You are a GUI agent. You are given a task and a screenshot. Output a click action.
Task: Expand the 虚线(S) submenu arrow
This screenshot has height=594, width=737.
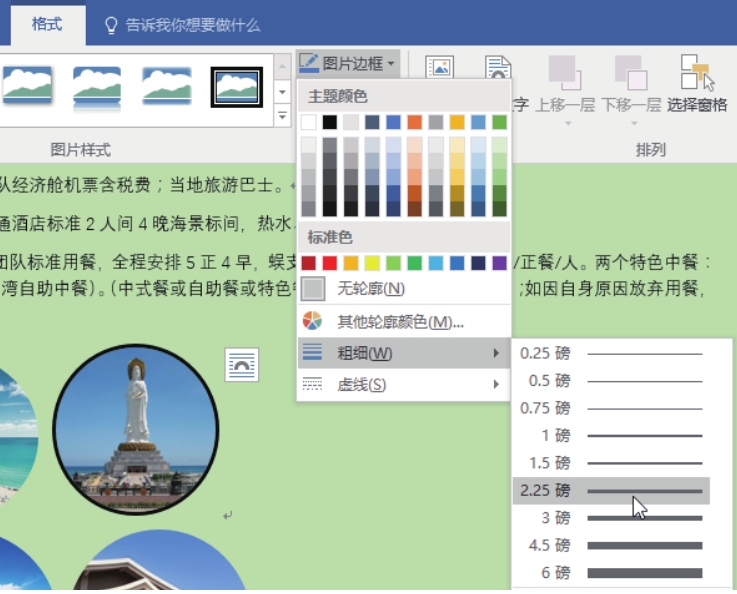pyautogui.click(x=496, y=384)
